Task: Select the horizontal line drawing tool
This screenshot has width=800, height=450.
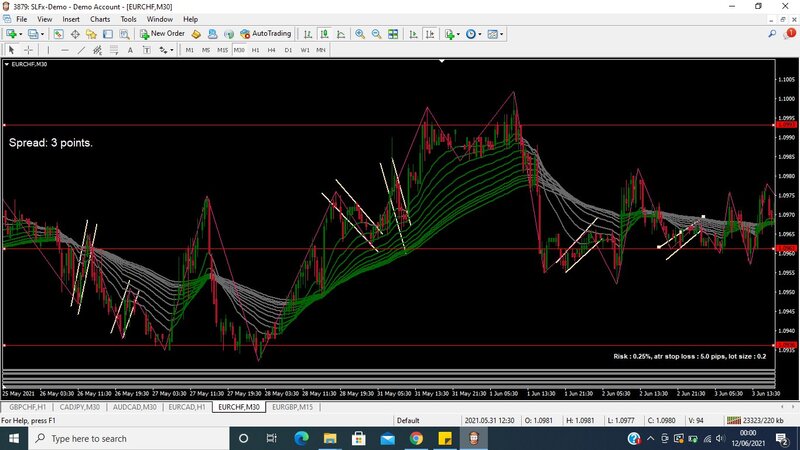Action: tap(64, 49)
